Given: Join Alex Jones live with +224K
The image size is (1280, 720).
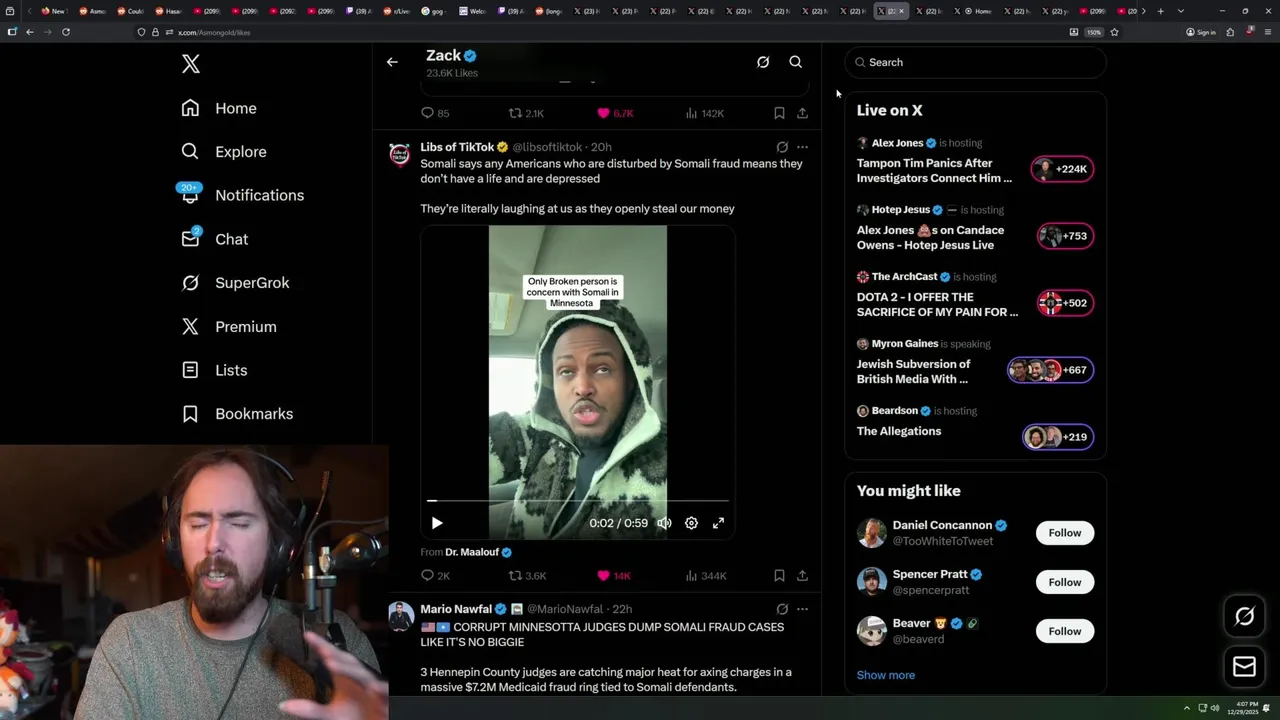Looking at the screenshot, I should point(1062,169).
